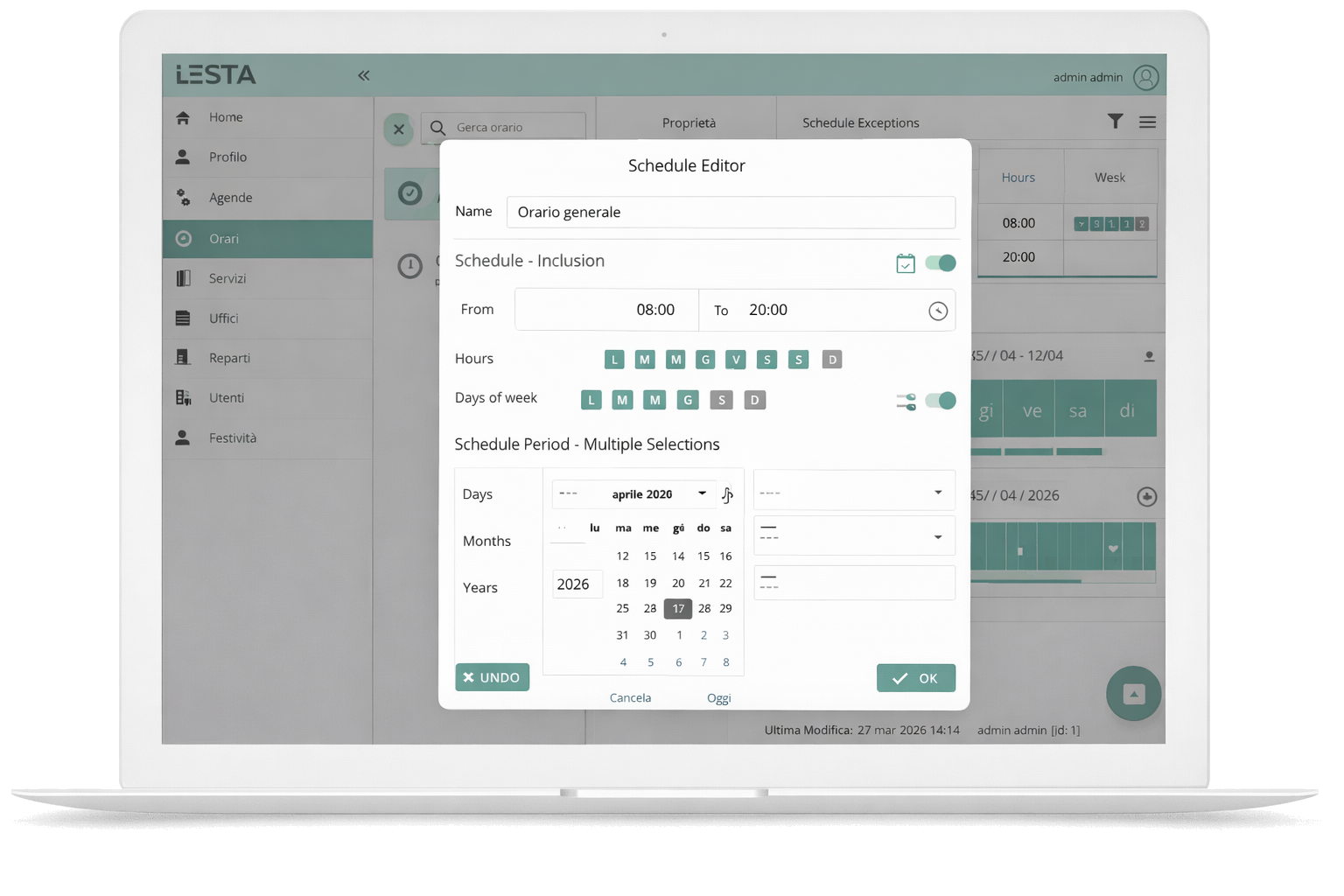Switch to the Schedule Exceptions tab
This screenshot has width=1344, height=896.
(x=860, y=122)
